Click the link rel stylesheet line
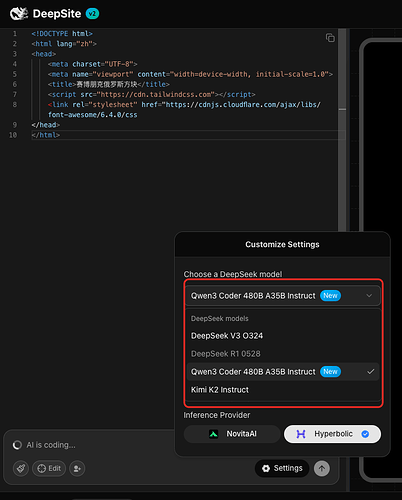This screenshot has height=500, width=402. [184, 105]
